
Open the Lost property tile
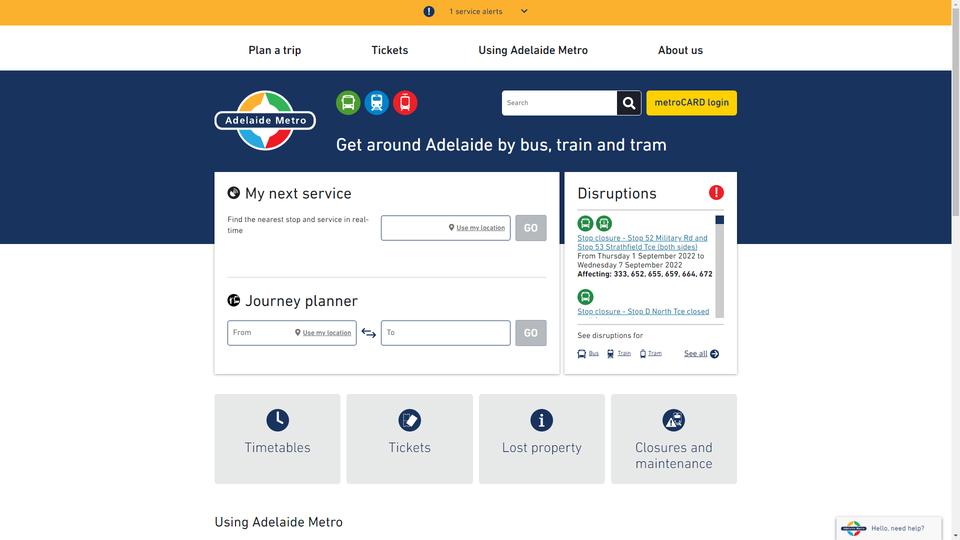pos(542,438)
